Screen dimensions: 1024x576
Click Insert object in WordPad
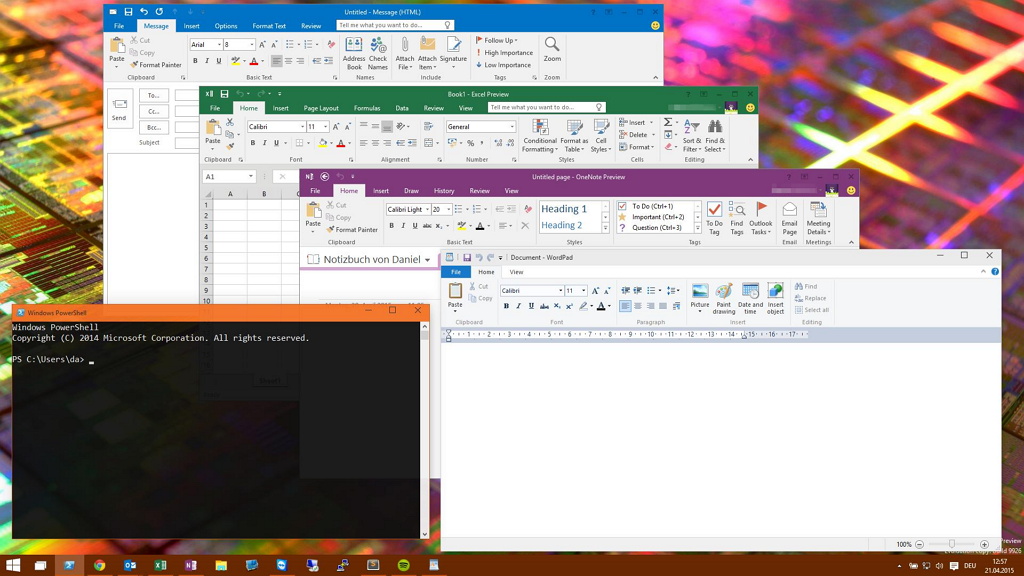coord(775,299)
